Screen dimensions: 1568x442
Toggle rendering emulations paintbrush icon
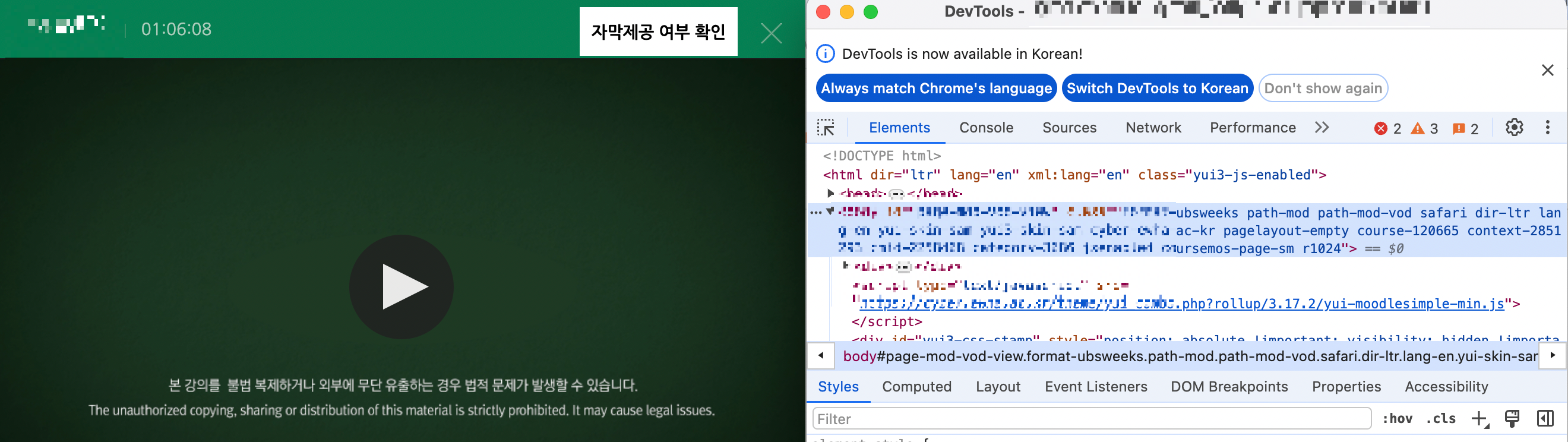click(x=1512, y=419)
